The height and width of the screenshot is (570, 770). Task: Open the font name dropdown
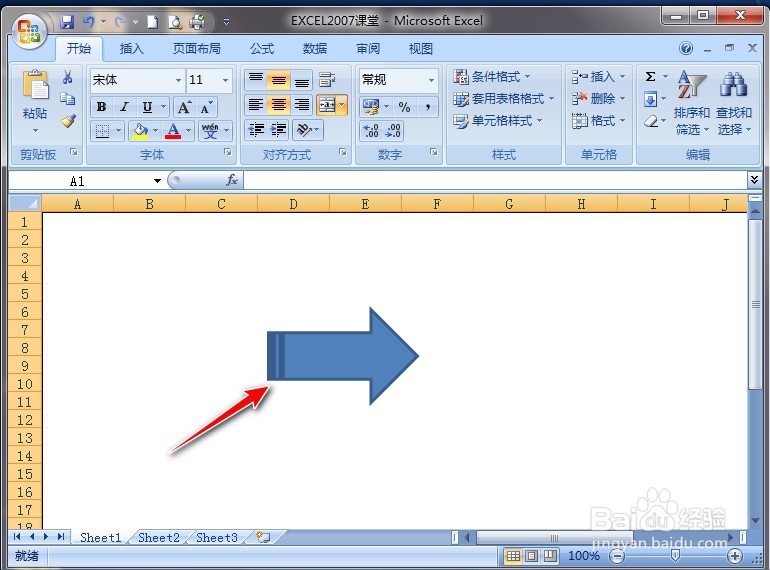(178, 80)
